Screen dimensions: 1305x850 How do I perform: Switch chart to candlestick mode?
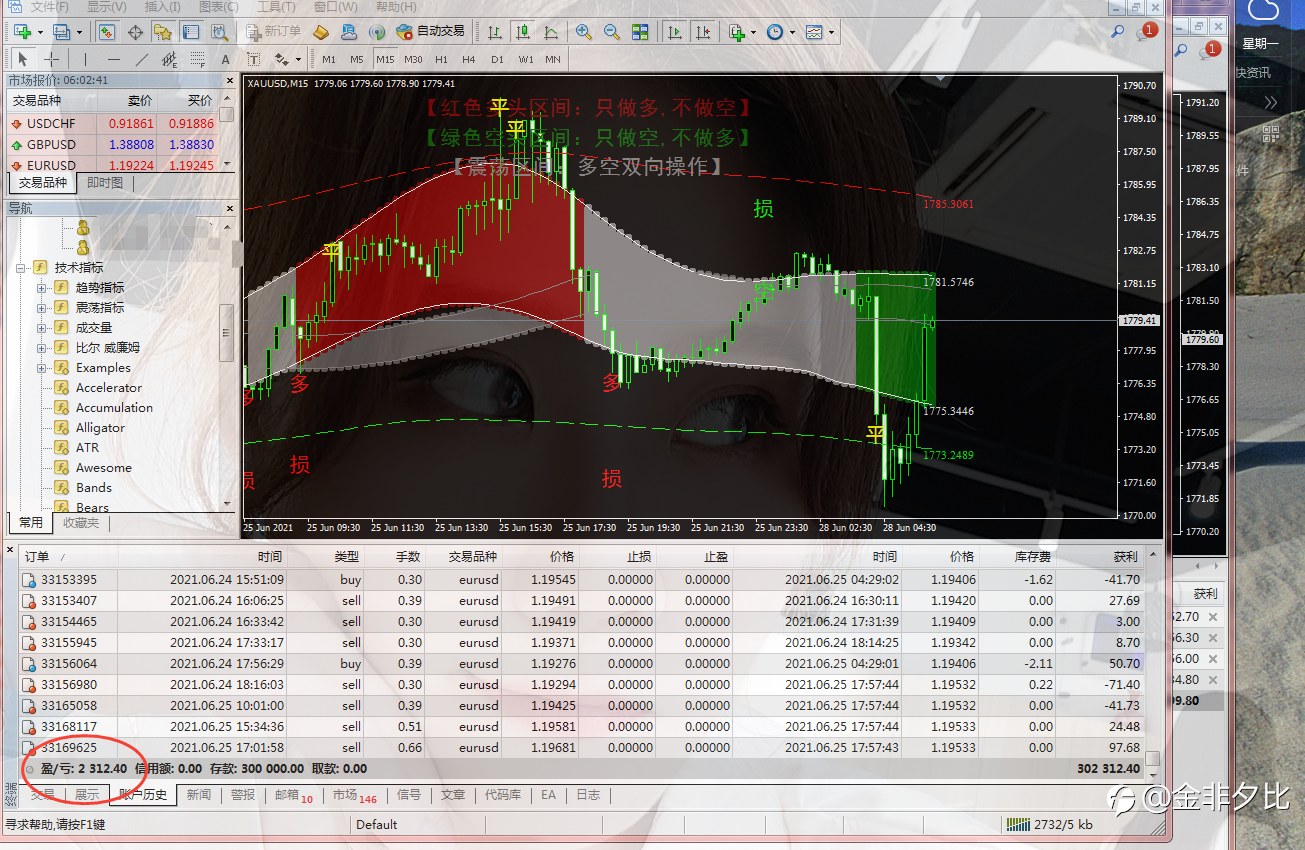click(522, 32)
